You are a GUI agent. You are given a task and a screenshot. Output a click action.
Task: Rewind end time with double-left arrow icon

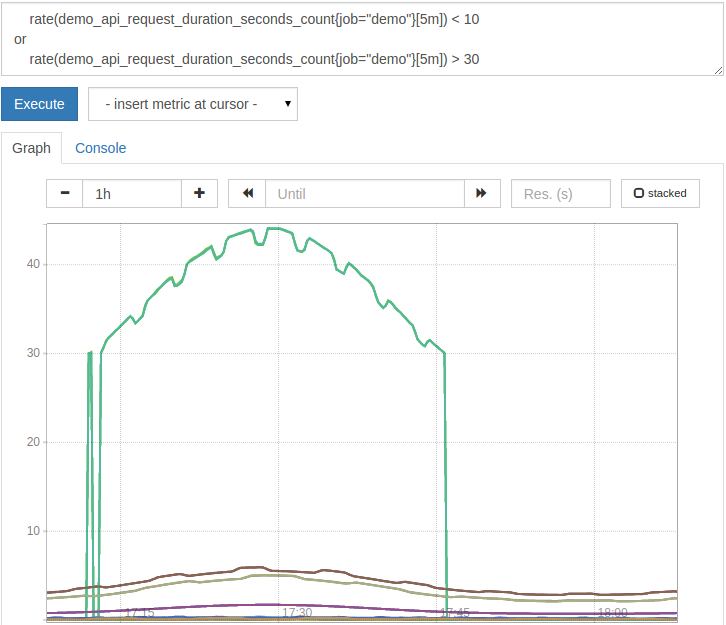[247, 194]
